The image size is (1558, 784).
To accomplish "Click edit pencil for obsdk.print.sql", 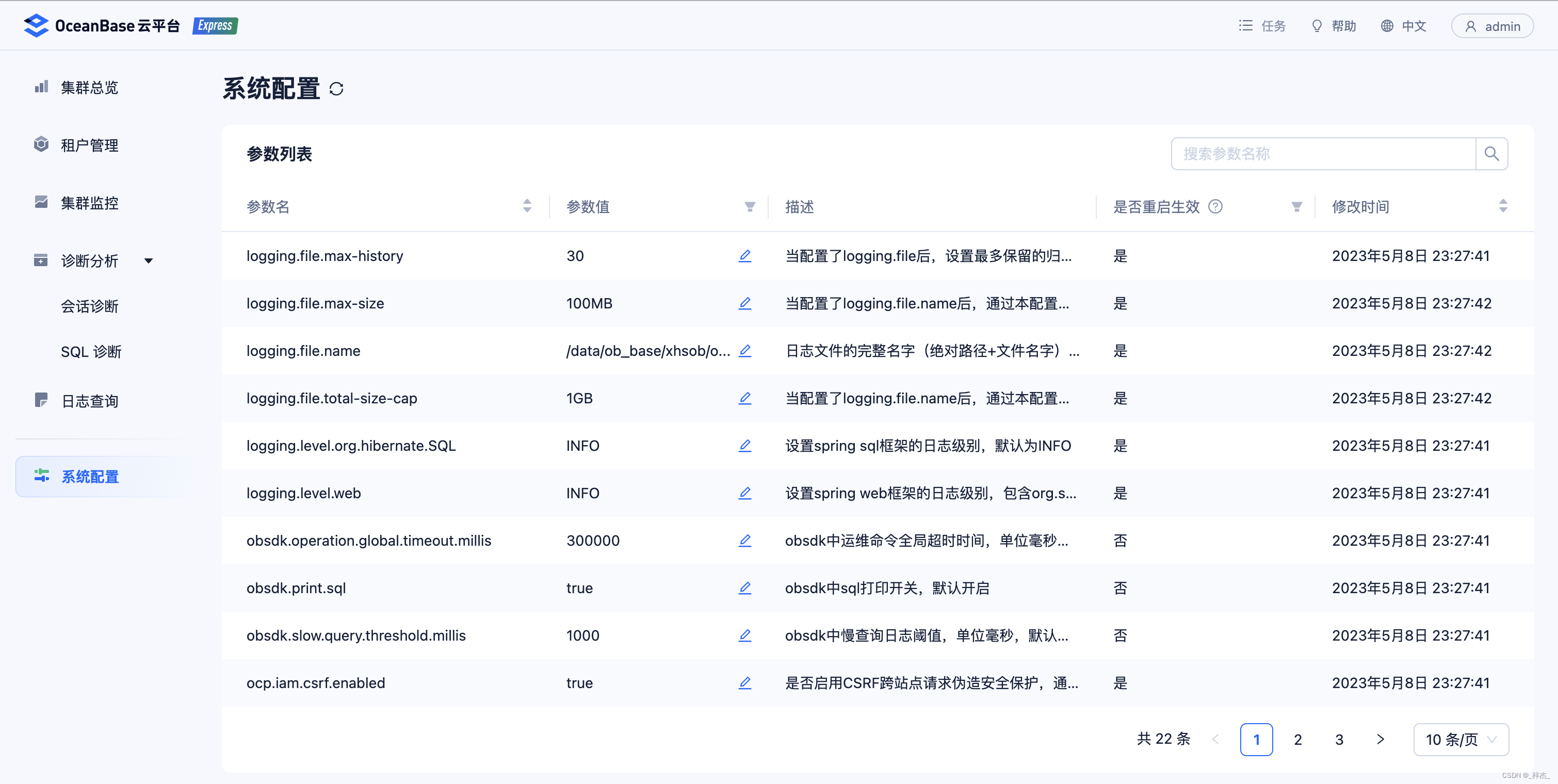I will (x=744, y=587).
